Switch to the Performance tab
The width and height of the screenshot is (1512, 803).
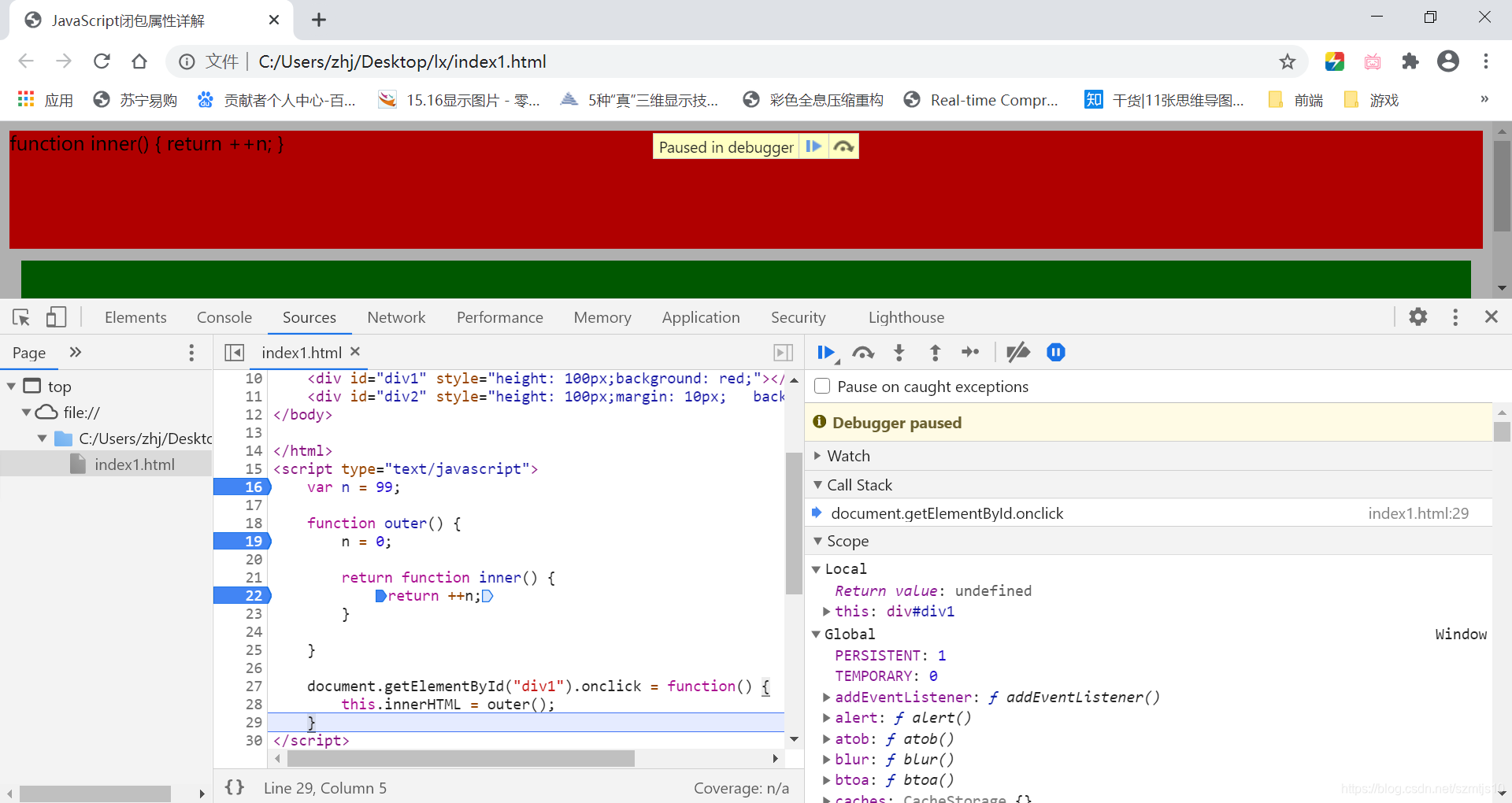coord(500,317)
